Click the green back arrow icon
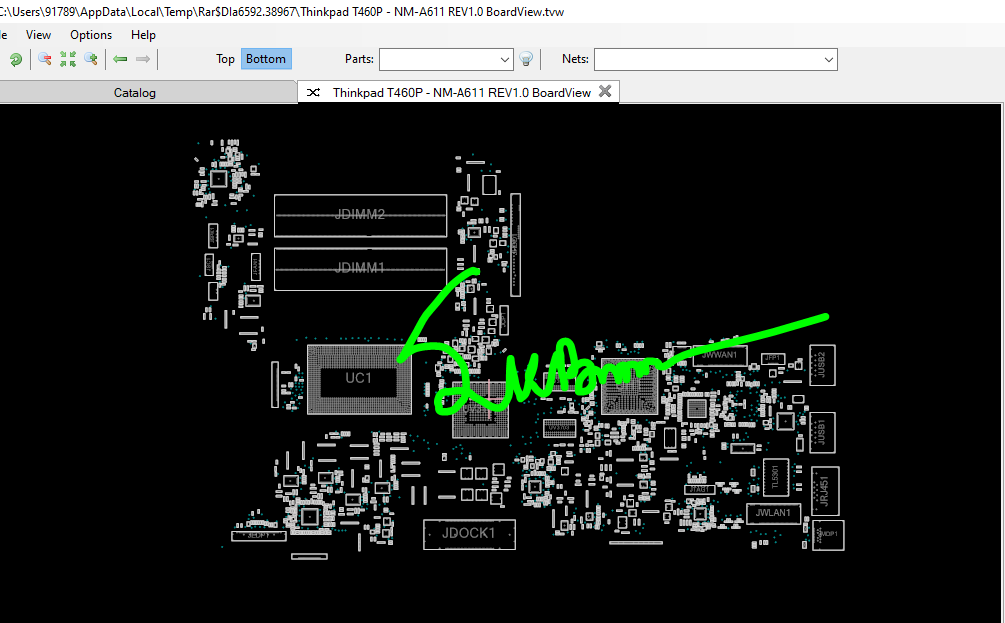 click(x=120, y=59)
